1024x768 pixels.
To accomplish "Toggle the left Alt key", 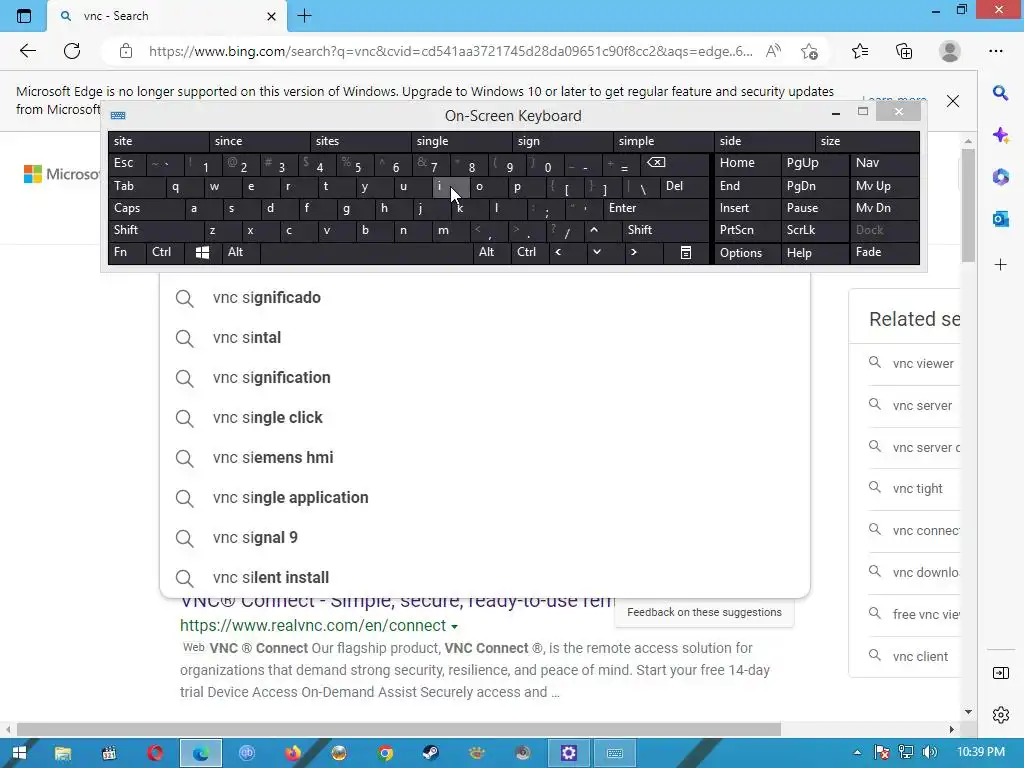I will [241, 252].
